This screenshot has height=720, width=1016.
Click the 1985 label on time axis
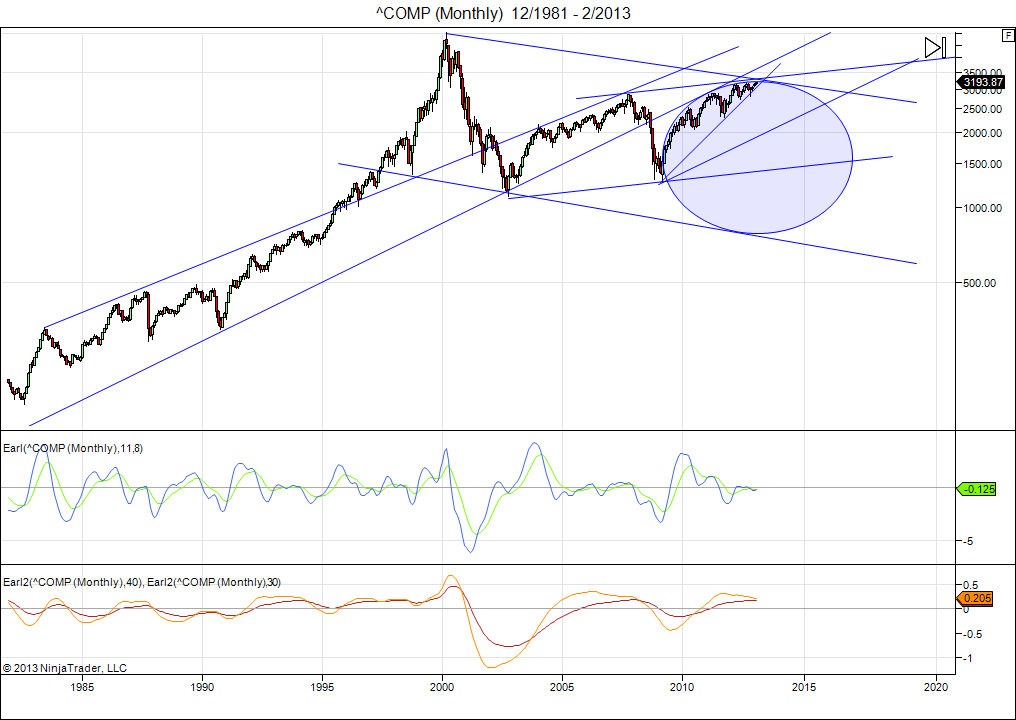[x=82, y=687]
